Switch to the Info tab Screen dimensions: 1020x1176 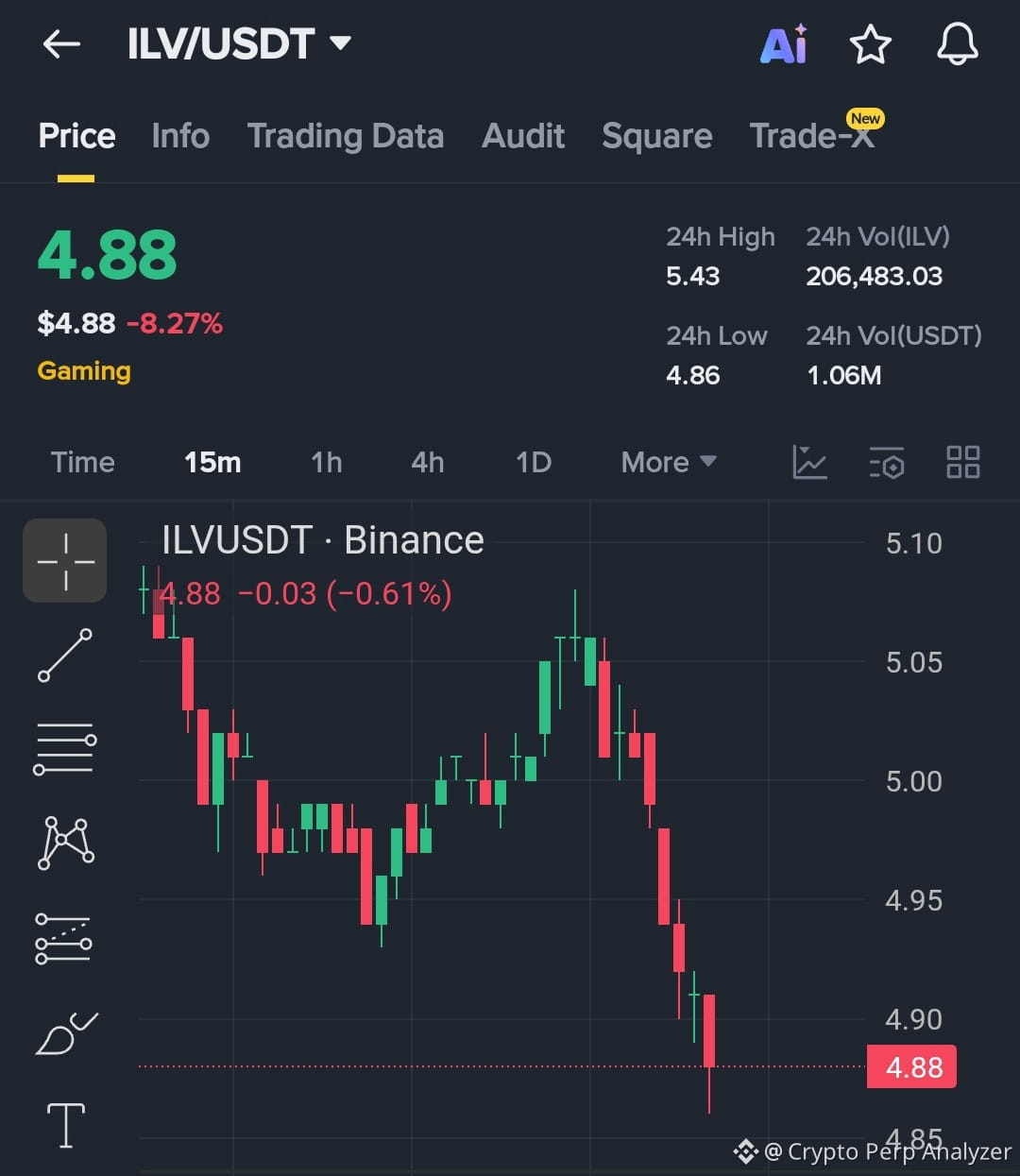[180, 136]
